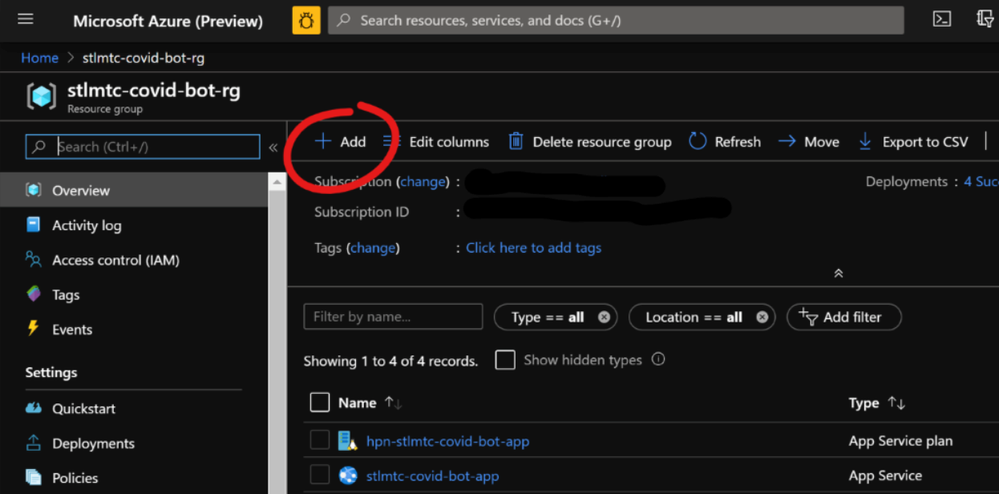Click the search box in the top bar
The width and height of the screenshot is (999, 494).
[x=615, y=20]
